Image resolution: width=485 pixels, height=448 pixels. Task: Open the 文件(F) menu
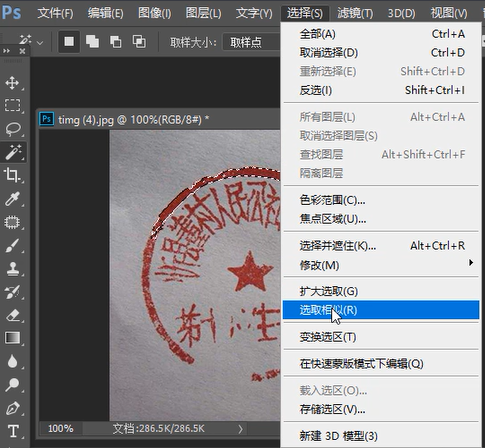(55, 13)
